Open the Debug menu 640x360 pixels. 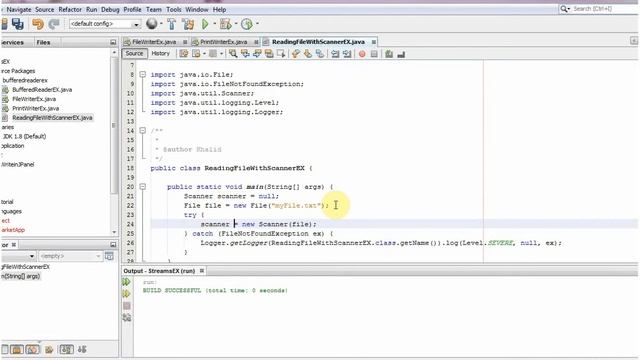[110, 9]
